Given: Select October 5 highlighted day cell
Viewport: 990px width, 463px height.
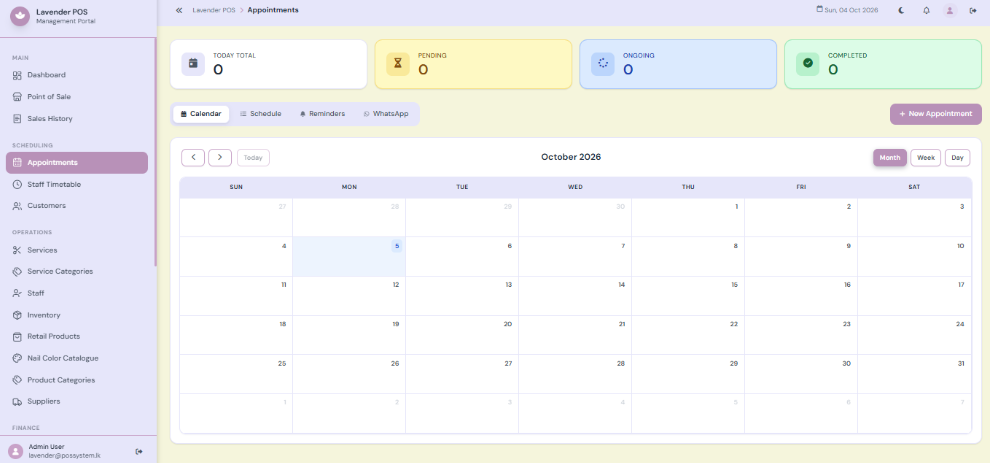Looking at the screenshot, I should coord(349,256).
